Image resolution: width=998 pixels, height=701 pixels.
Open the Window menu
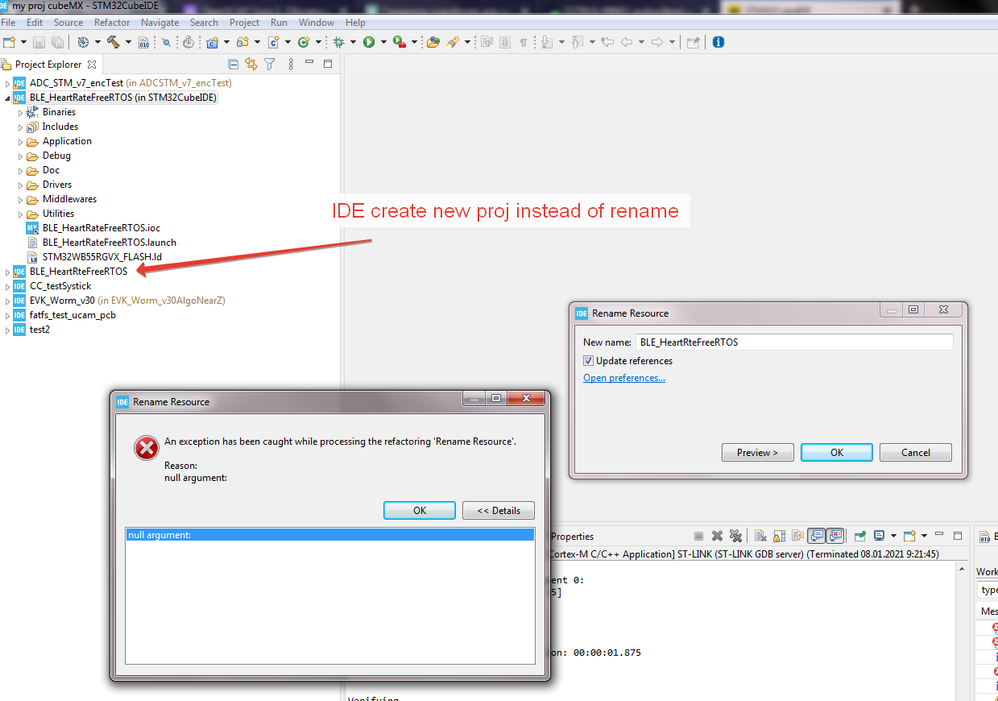coord(316,22)
